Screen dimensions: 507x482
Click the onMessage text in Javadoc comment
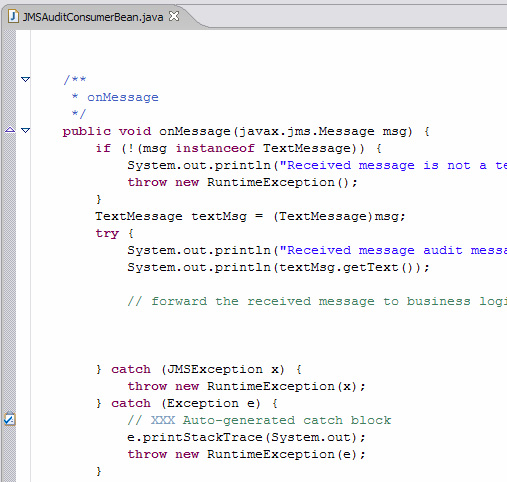123,97
